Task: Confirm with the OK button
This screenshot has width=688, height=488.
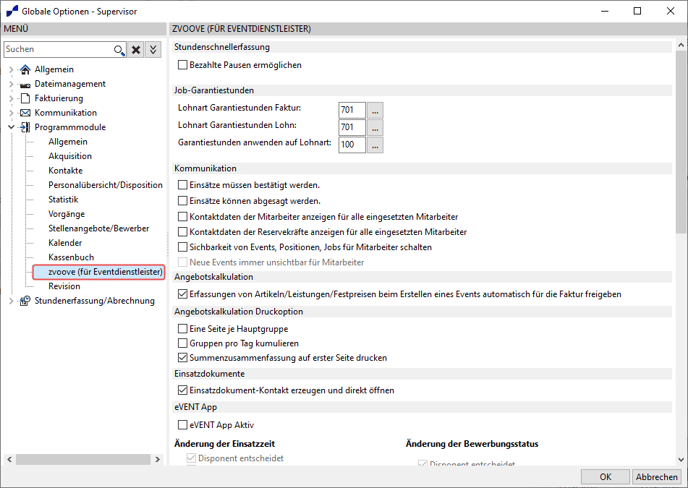Action: click(605, 477)
